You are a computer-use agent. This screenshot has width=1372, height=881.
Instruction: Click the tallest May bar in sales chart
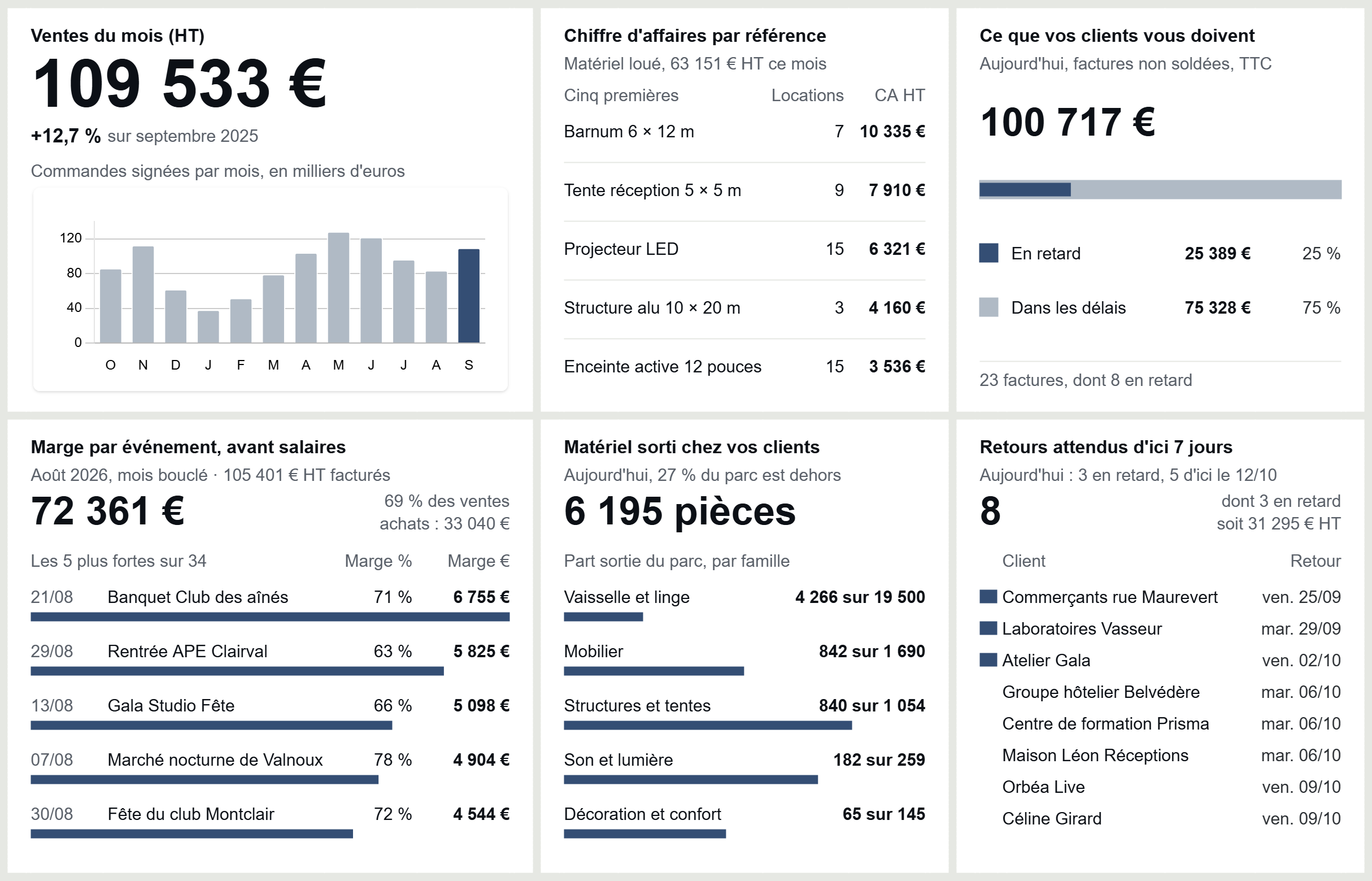(x=338, y=288)
